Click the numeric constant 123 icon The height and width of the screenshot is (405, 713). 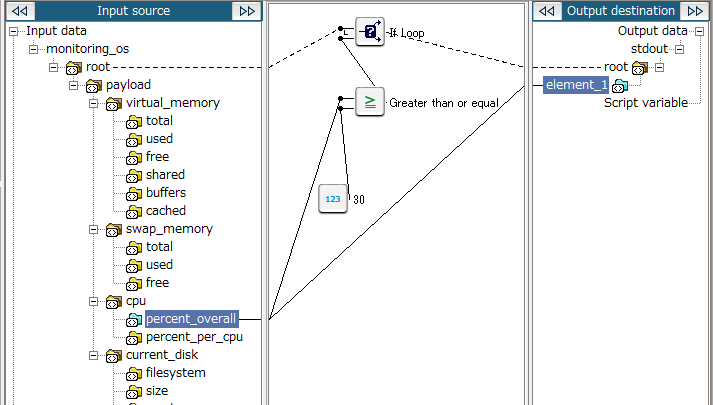pyautogui.click(x=333, y=199)
